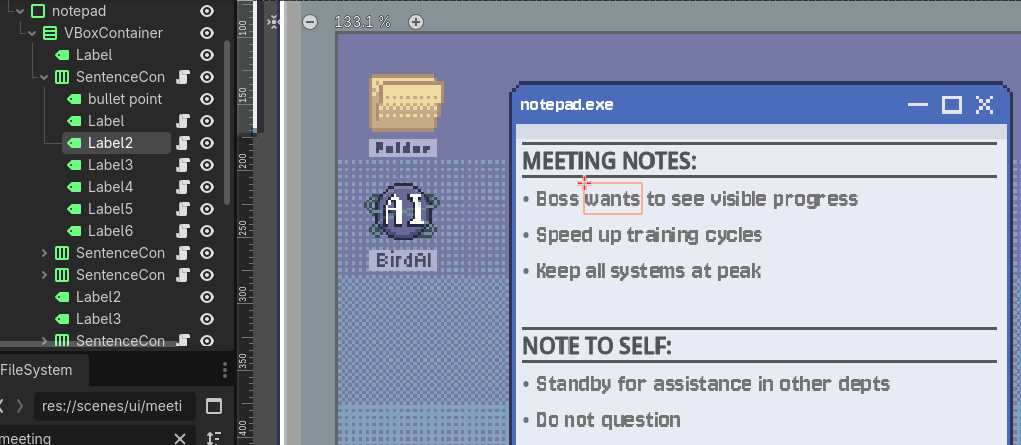
Task: Toggle the eye icon on the highlighted Label2 row
Action: point(207,143)
